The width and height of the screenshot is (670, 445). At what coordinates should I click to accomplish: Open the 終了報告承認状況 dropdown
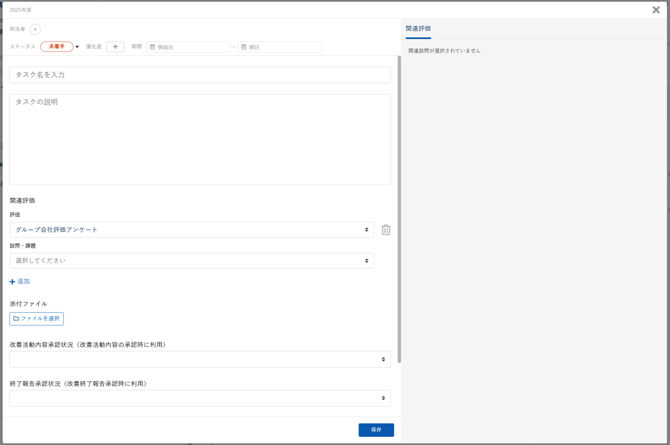click(x=200, y=398)
